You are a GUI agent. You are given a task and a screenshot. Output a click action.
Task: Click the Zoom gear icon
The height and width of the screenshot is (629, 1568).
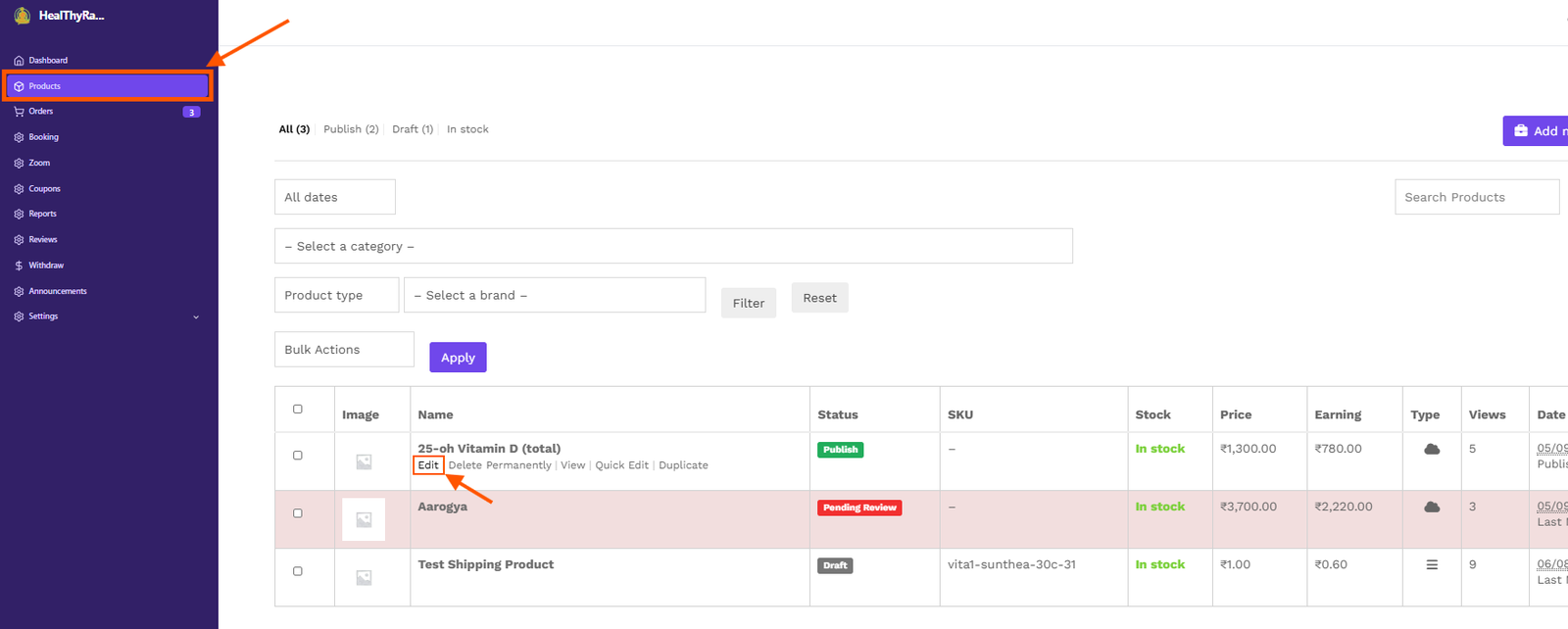pos(19,164)
